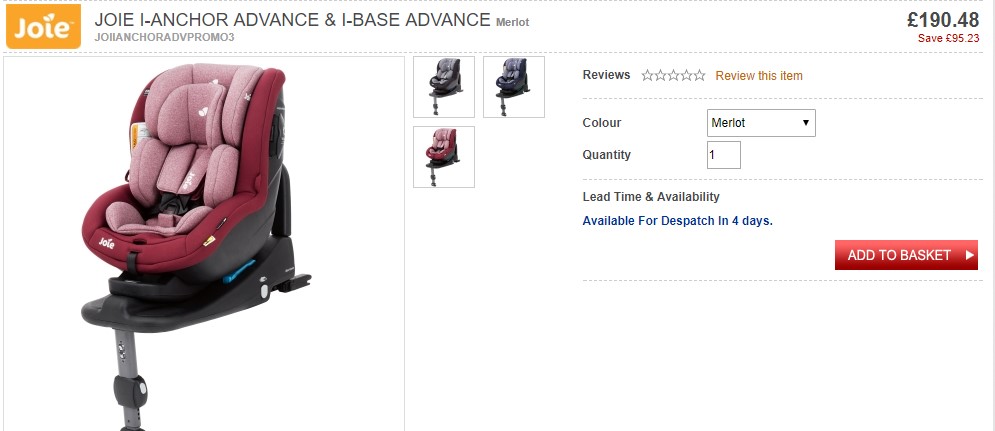The image size is (995, 431).
Task: Click the arrow icon on Add To Basket
Action: pos(969,255)
